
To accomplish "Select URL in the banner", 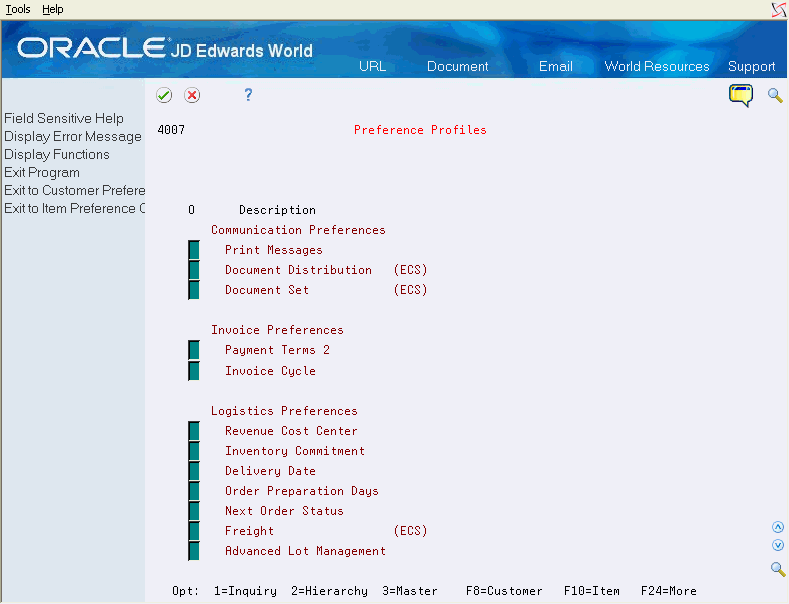I will click(372, 66).
